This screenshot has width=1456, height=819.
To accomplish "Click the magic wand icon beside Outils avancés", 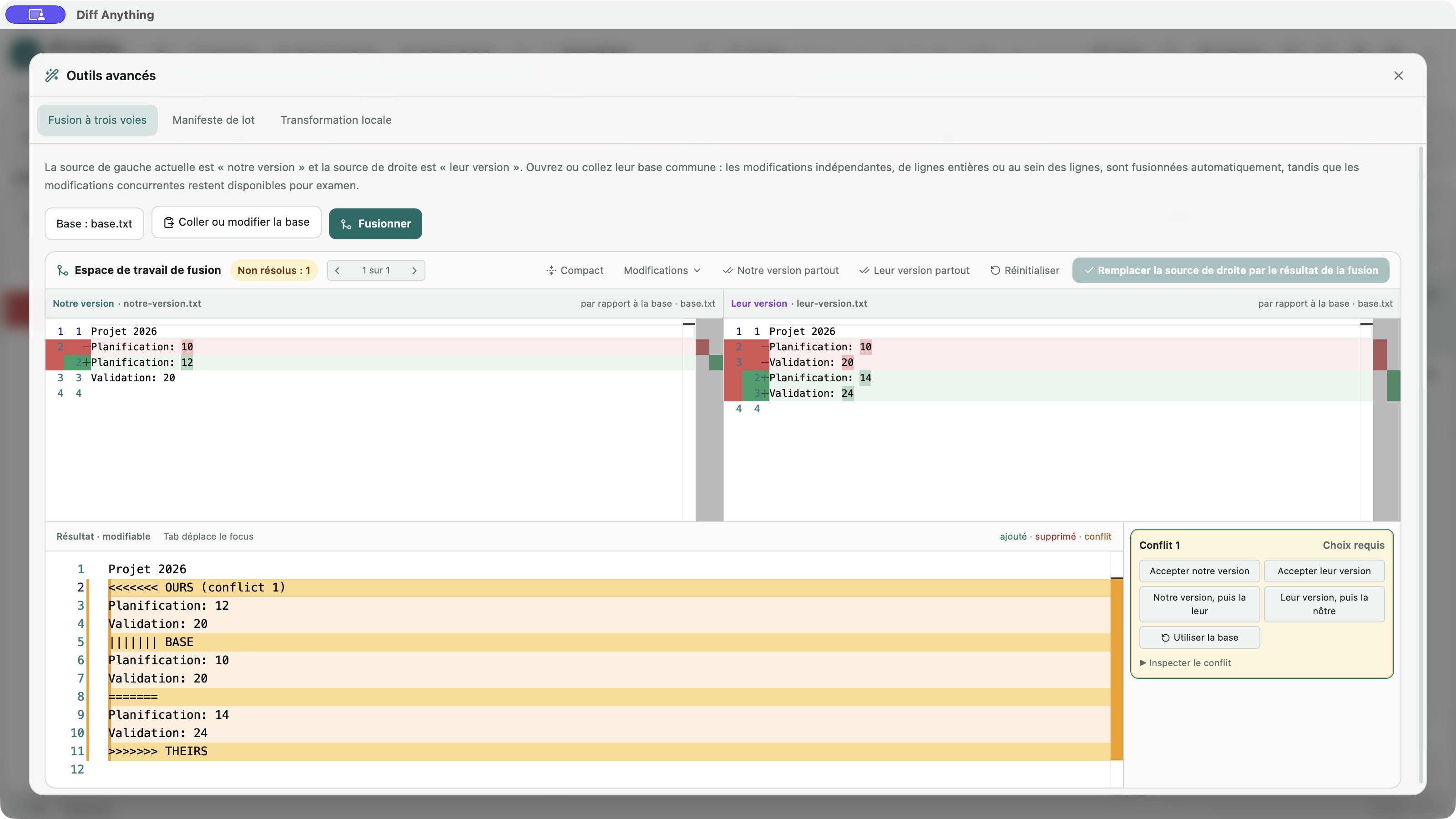I will click(x=52, y=76).
